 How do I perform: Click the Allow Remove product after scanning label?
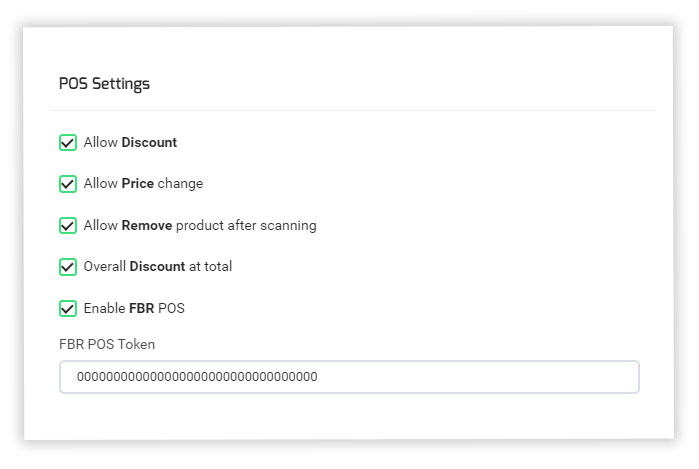tap(200, 226)
